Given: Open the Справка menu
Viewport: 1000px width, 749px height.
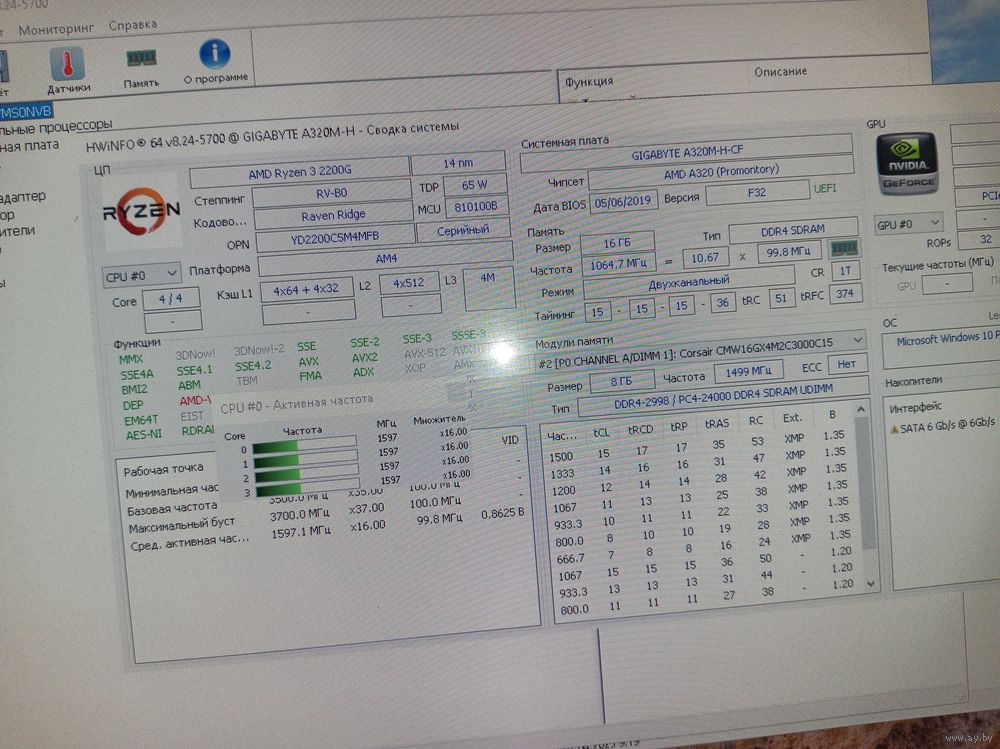Looking at the screenshot, I should point(132,24).
